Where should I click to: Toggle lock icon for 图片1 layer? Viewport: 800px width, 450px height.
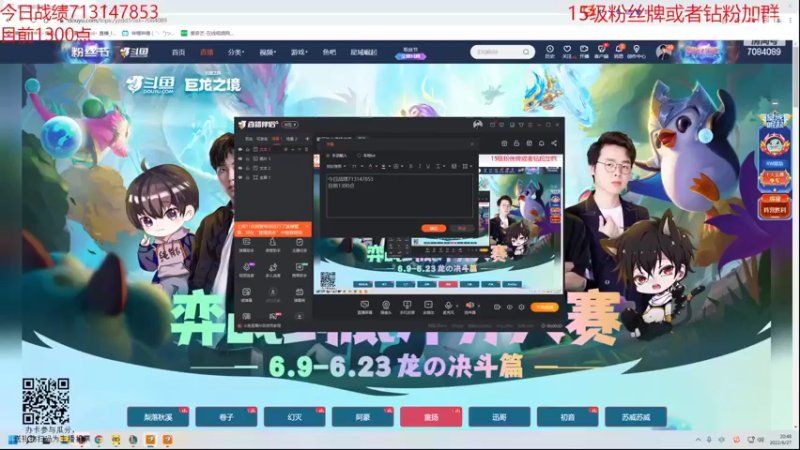pos(247,159)
